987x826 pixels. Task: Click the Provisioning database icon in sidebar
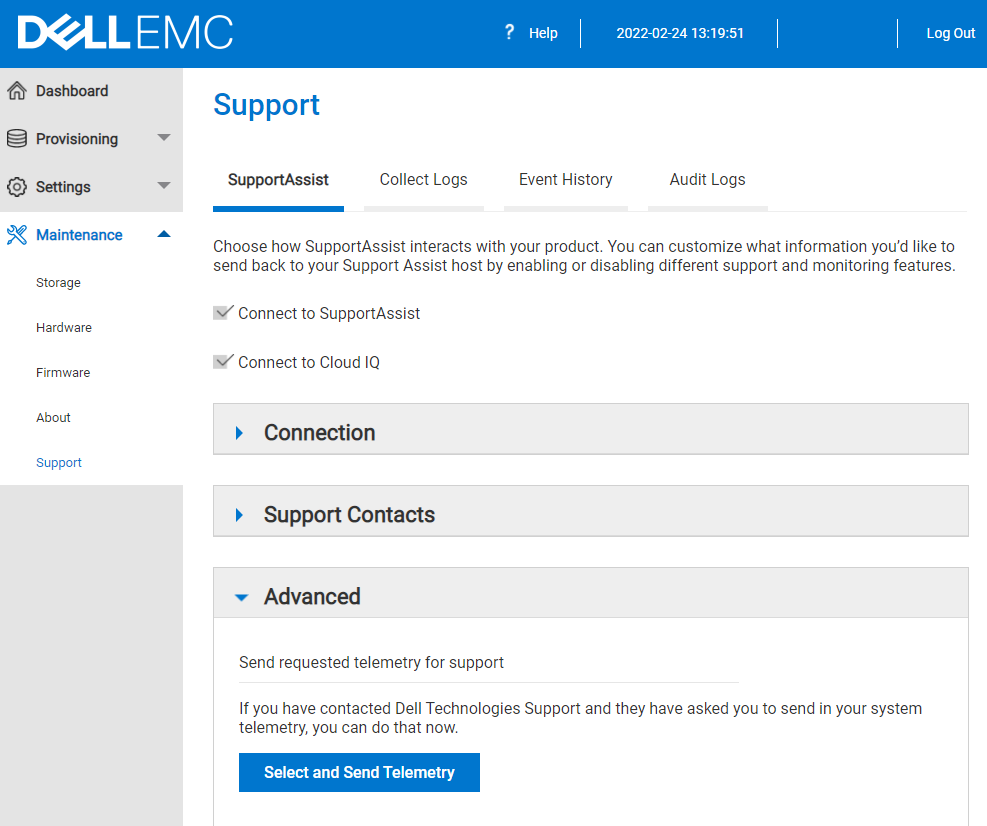18,138
